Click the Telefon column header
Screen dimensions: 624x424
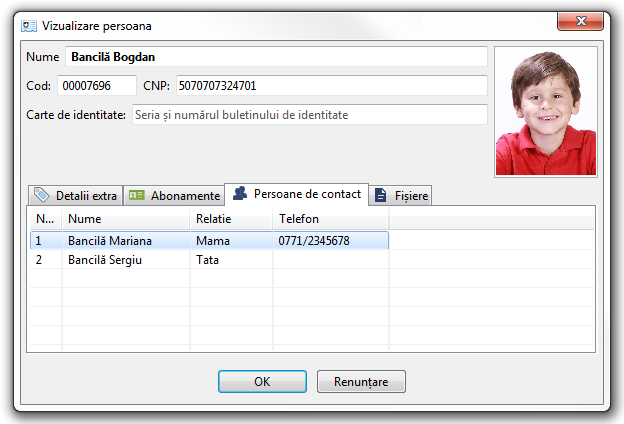(330, 218)
